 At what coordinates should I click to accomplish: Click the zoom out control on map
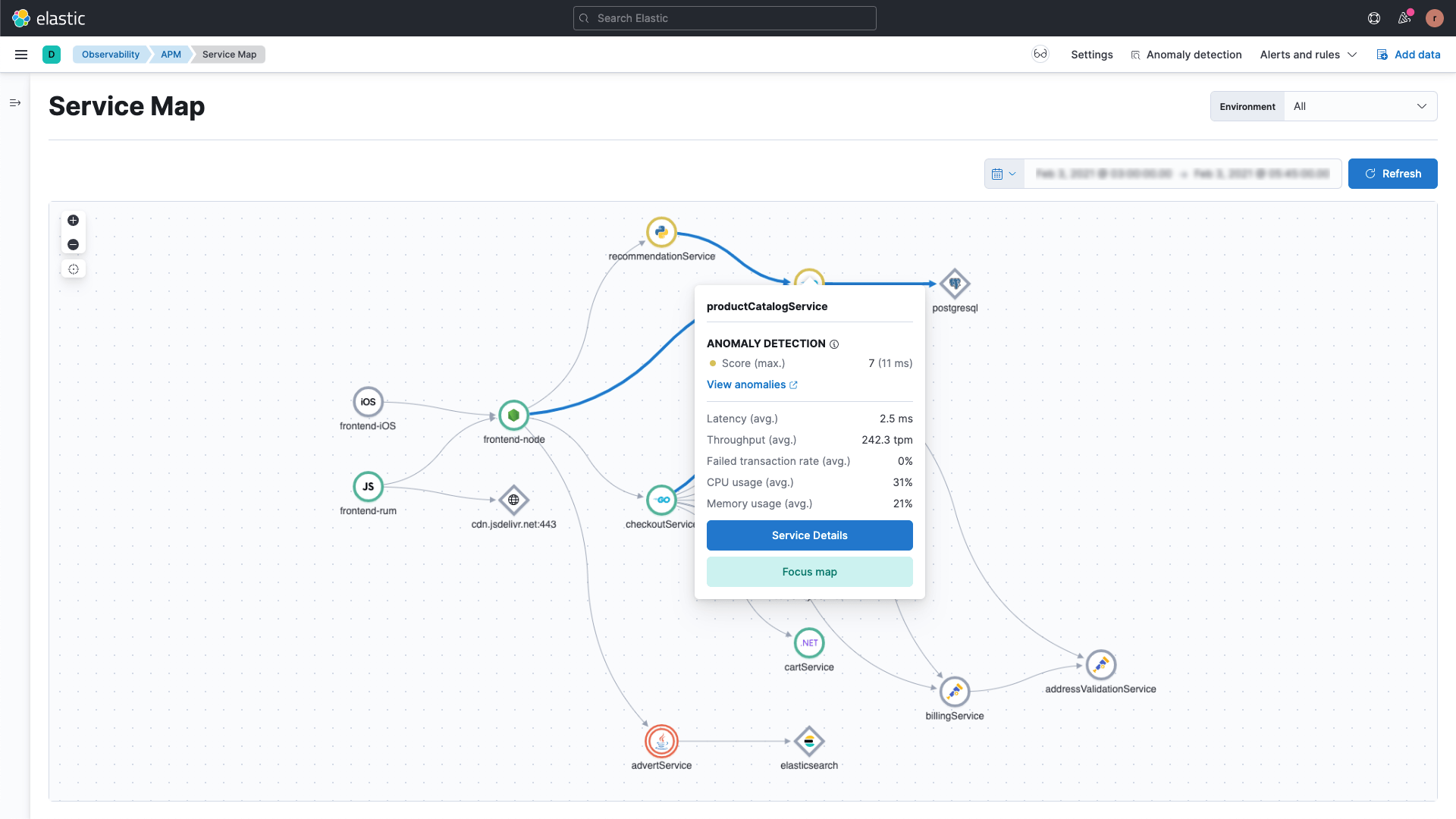point(73,244)
